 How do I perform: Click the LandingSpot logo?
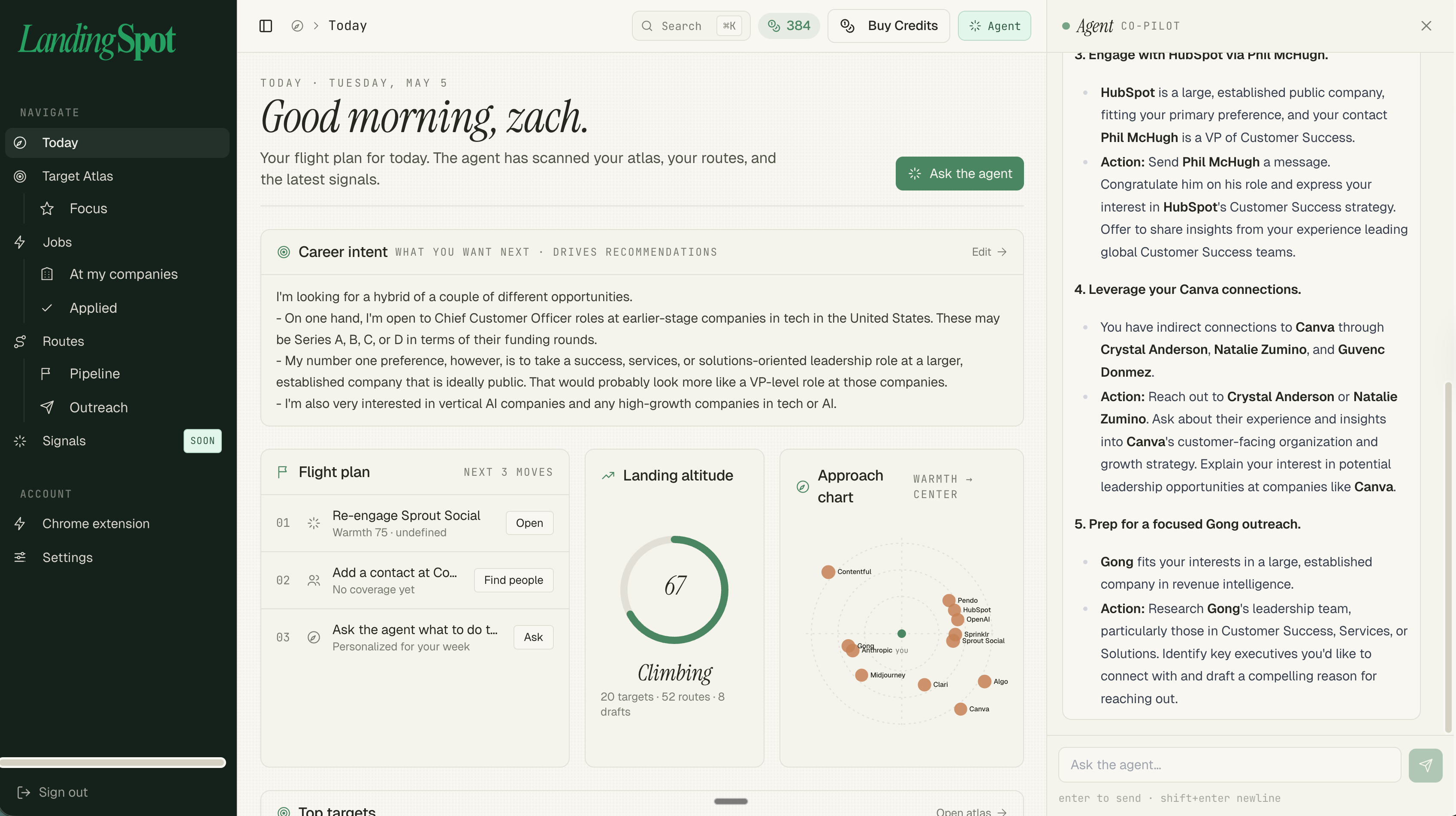(97, 41)
